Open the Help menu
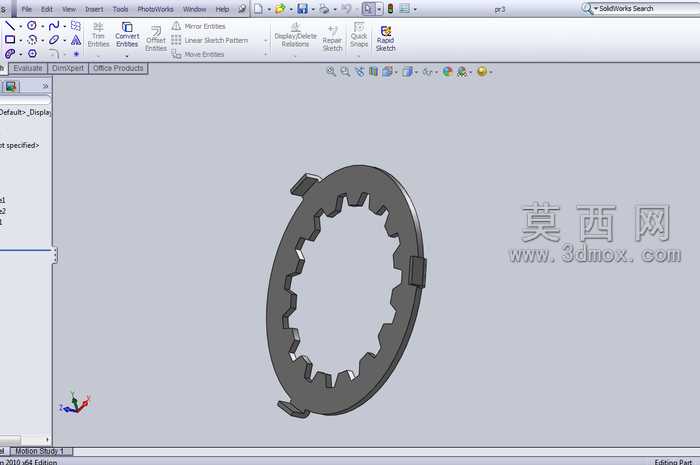This screenshot has width=700, height=465. tap(222, 9)
